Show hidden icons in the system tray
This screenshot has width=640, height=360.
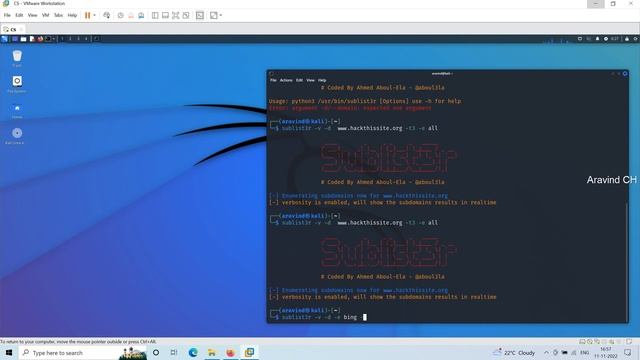click(x=546, y=353)
